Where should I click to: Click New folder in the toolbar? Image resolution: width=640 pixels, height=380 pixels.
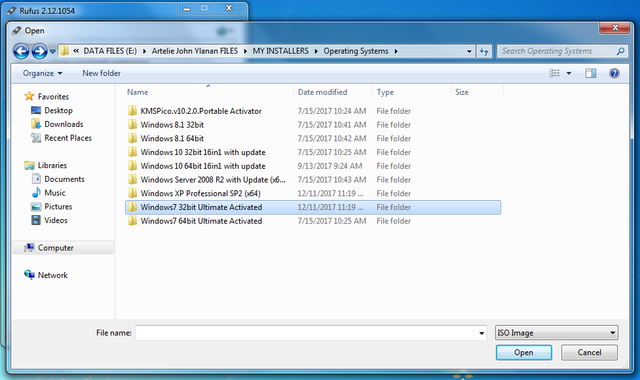tap(102, 73)
